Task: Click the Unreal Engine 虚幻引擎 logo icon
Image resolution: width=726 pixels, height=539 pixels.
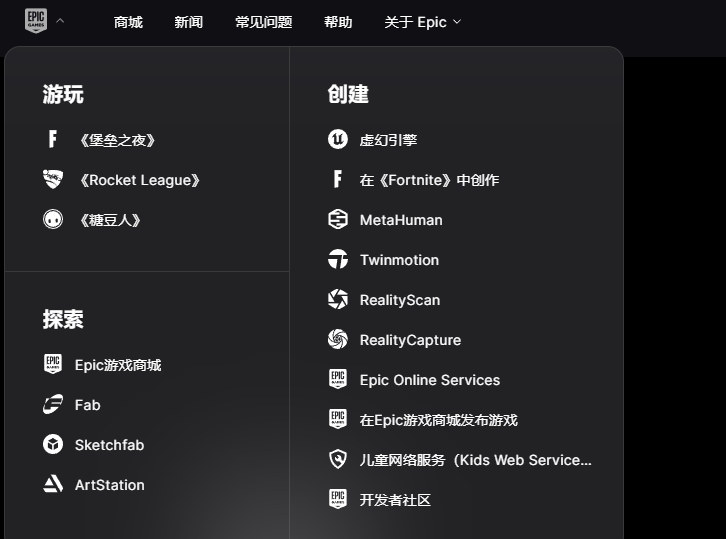Action: pos(338,140)
